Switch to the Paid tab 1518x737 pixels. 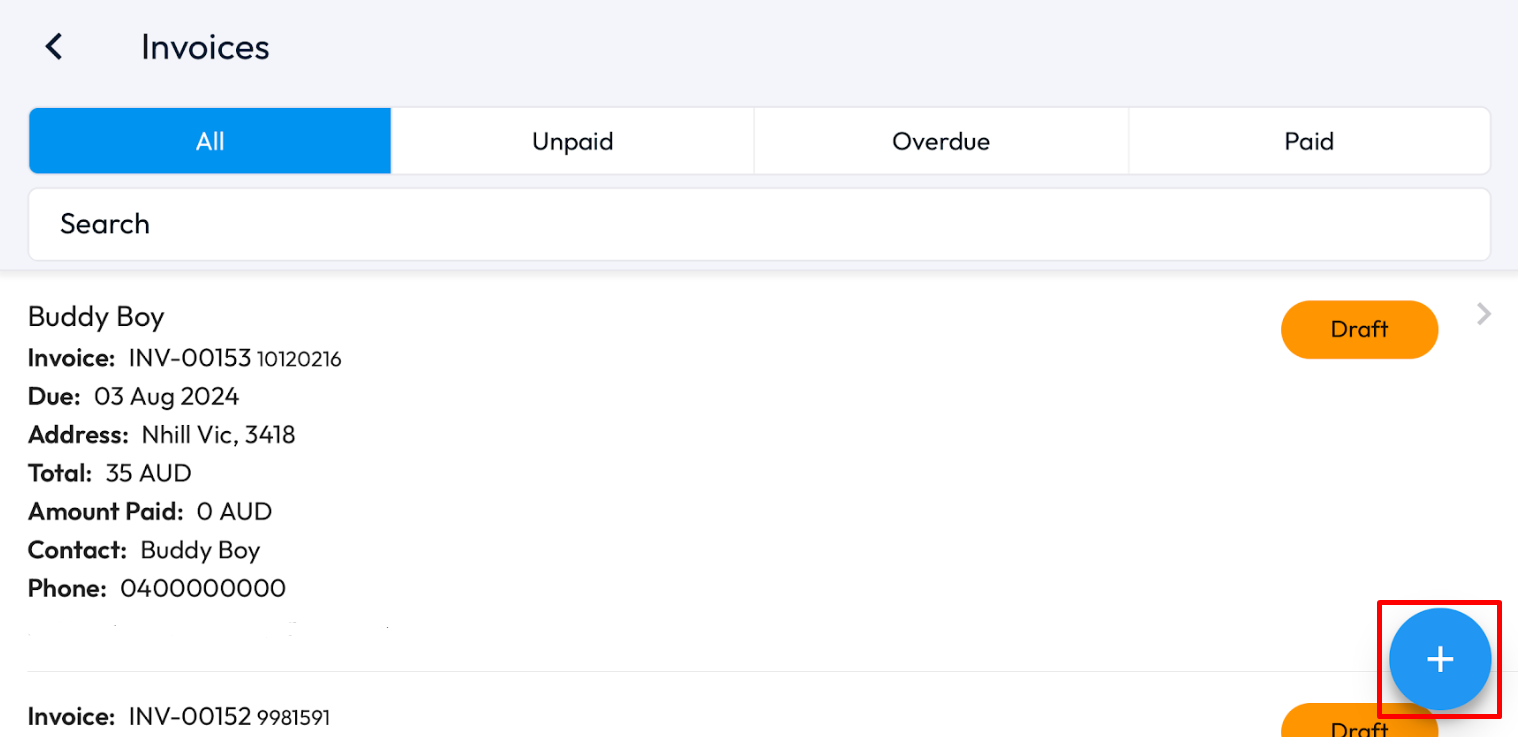click(1309, 141)
